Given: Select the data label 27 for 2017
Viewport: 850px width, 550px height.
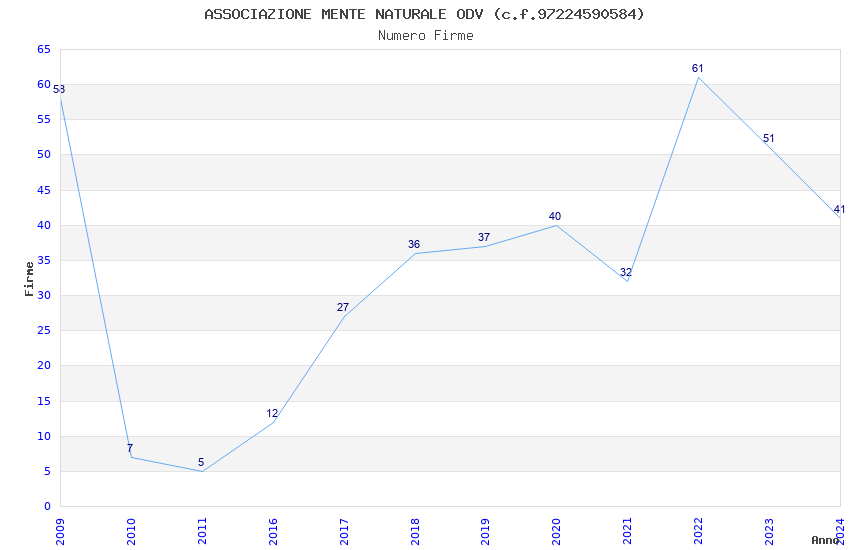Looking at the screenshot, I should click(343, 307).
